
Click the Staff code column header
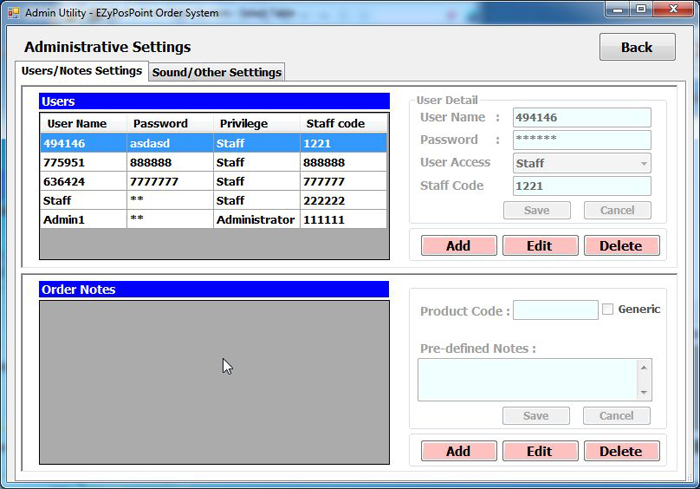tap(343, 123)
